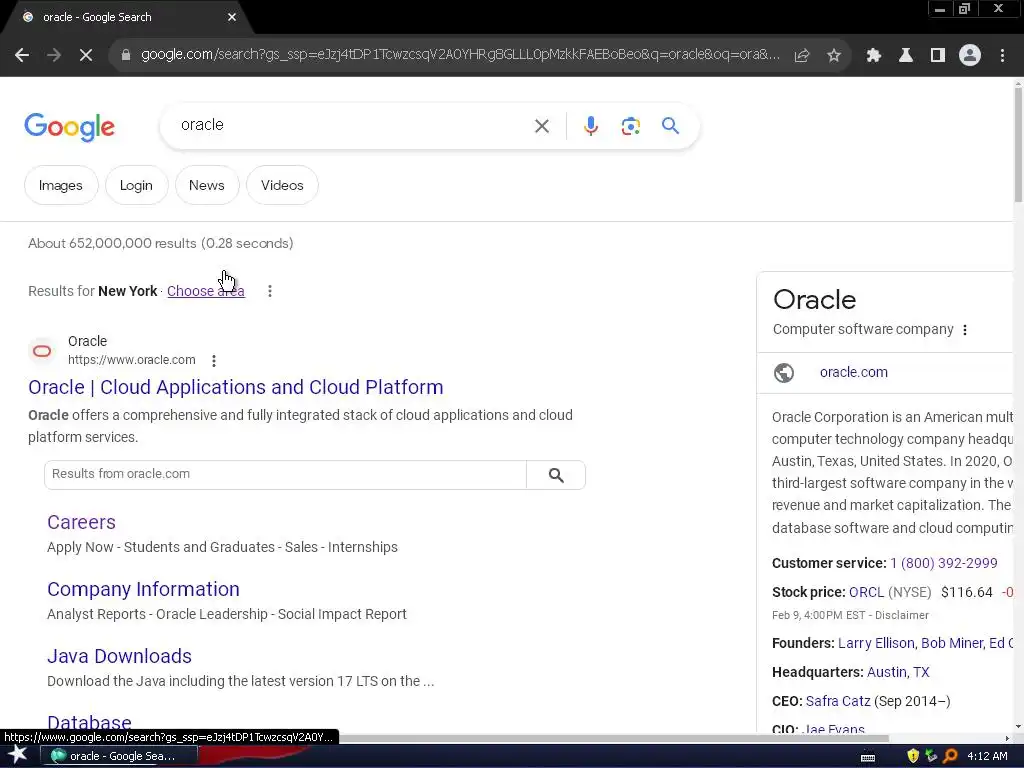Click the About 652,000,000 results text

tap(161, 244)
